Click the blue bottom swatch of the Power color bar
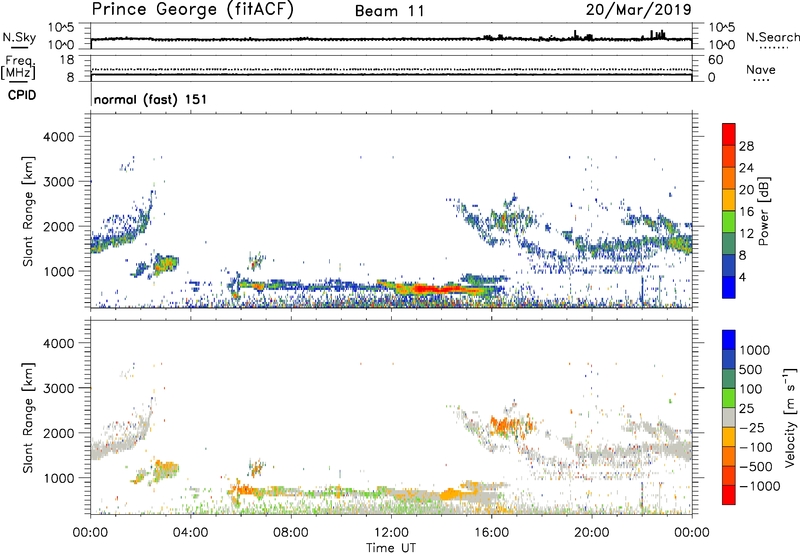Image resolution: width=800 pixels, height=554 pixels. click(729, 287)
